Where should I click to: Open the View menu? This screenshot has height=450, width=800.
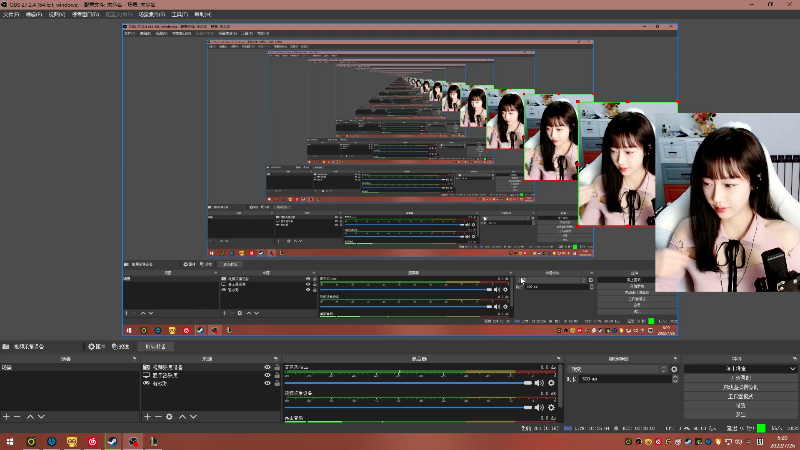click(57, 14)
